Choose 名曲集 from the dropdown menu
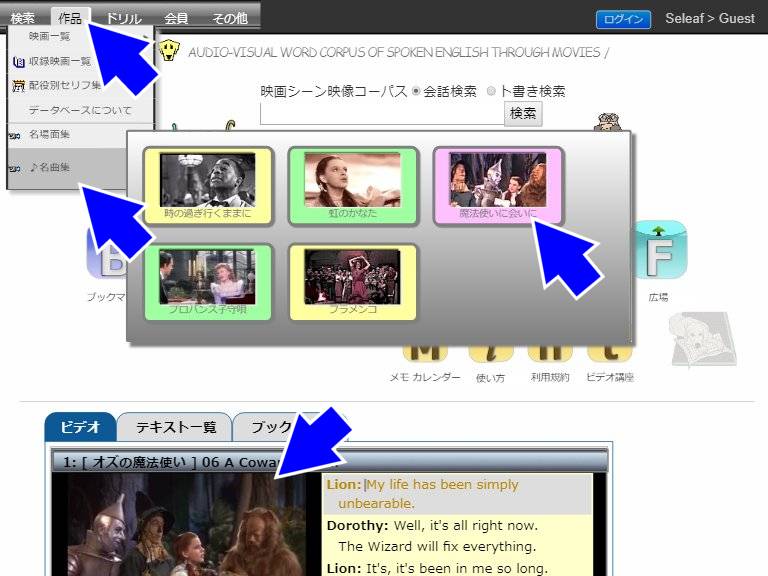Image resolution: width=768 pixels, height=576 pixels. [x=50, y=167]
